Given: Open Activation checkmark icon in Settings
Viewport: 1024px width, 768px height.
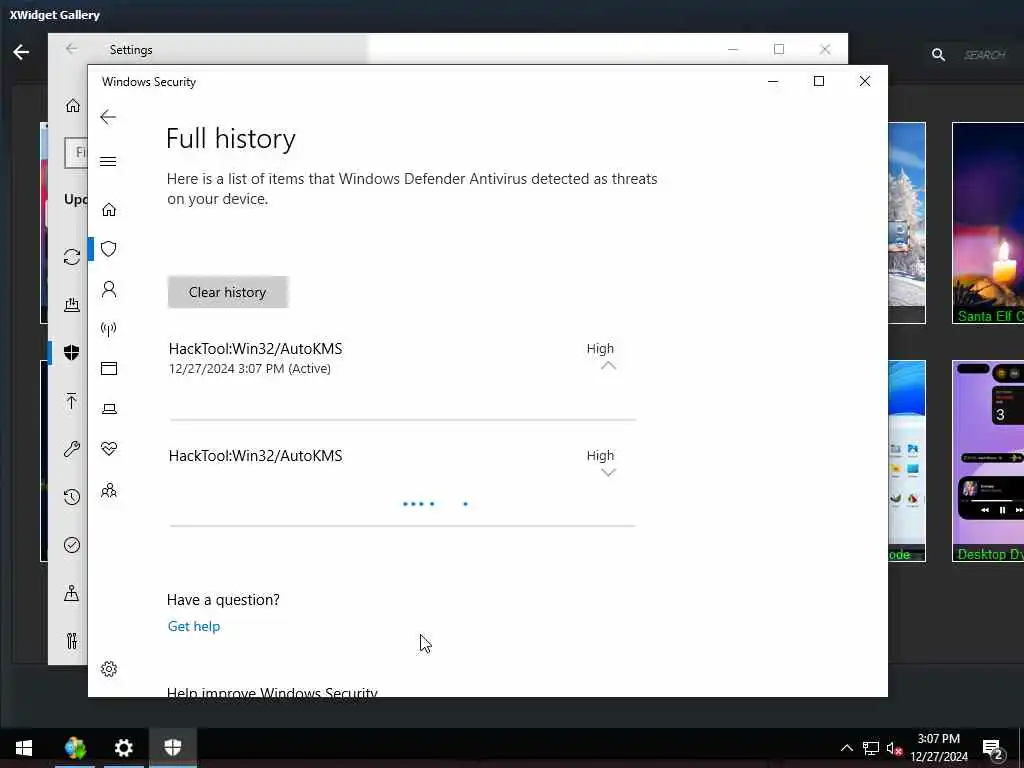Looking at the screenshot, I should (72, 545).
